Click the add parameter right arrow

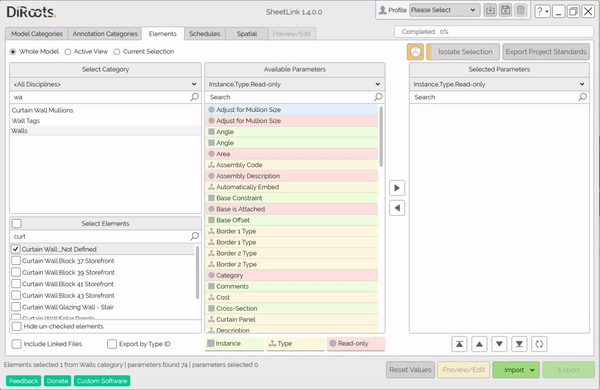[x=397, y=188]
